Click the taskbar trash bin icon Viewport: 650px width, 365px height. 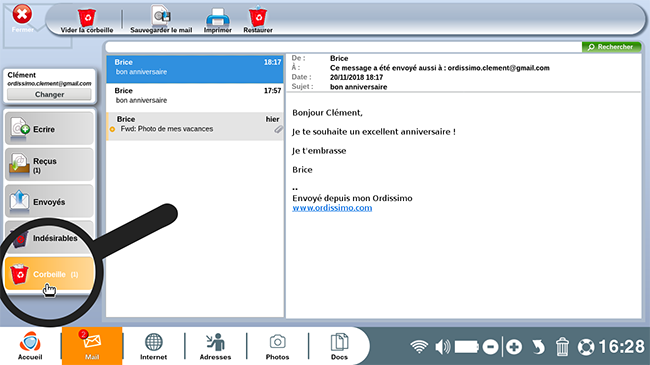[562, 347]
